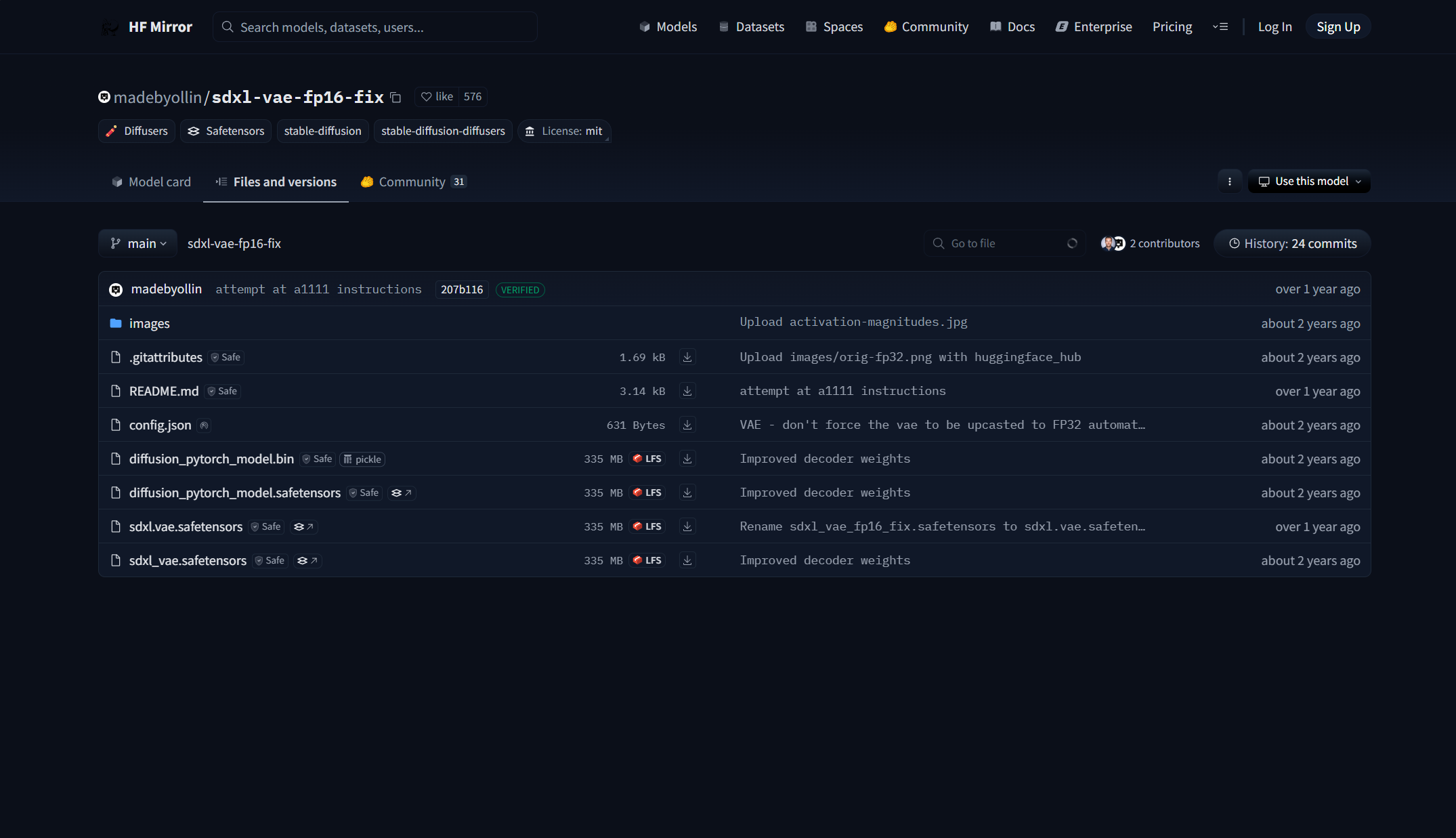Viewport: 1456px width, 838px height.
Task: Copy the model name with the copy icon
Action: (x=396, y=98)
